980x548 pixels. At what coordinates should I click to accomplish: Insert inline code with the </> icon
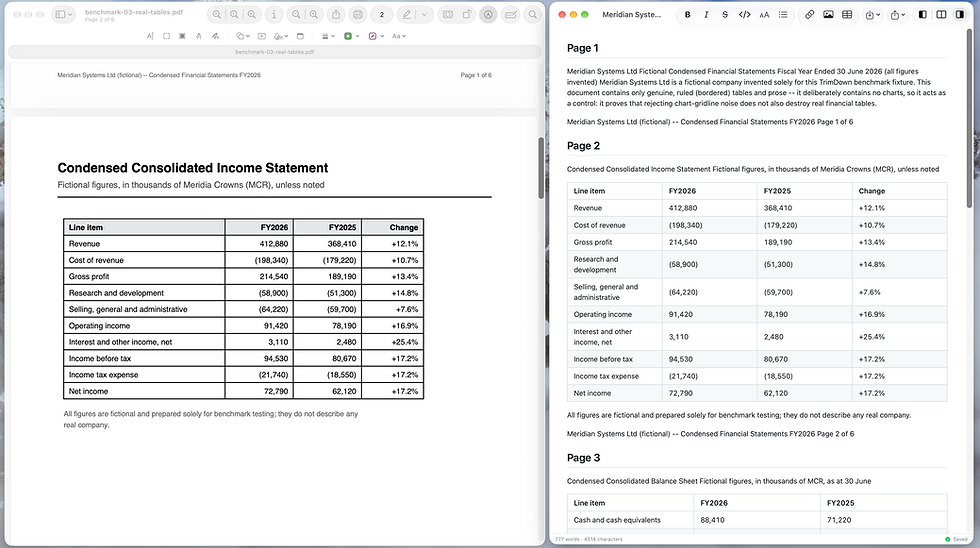pos(744,14)
